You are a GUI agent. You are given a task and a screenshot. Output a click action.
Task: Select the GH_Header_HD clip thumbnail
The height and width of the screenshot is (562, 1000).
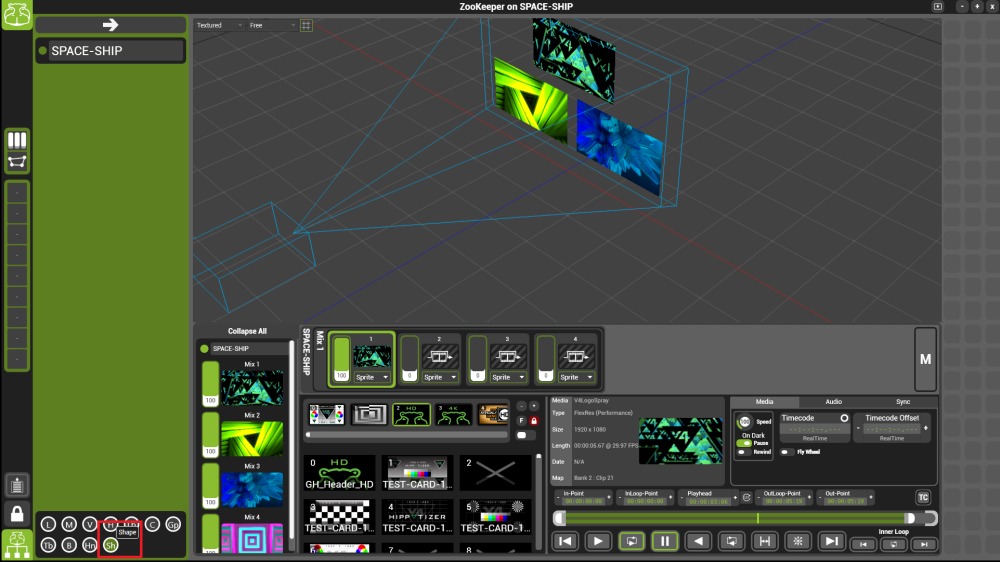click(x=339, y=473)
